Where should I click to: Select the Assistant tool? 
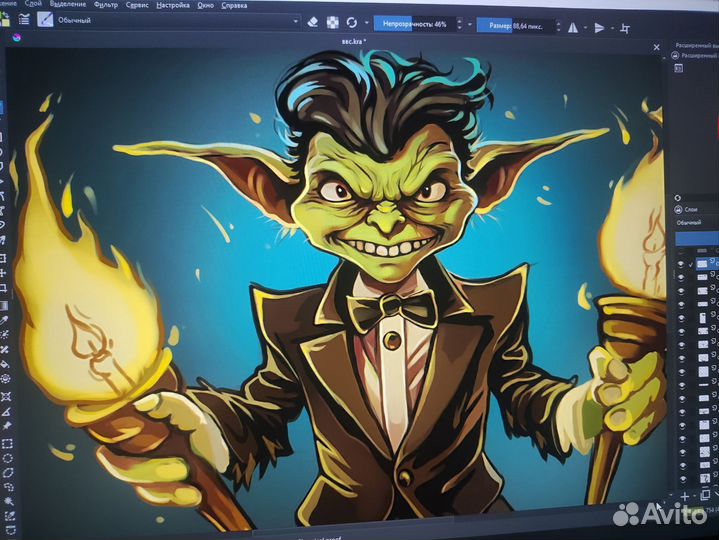[x=6, y=397]
